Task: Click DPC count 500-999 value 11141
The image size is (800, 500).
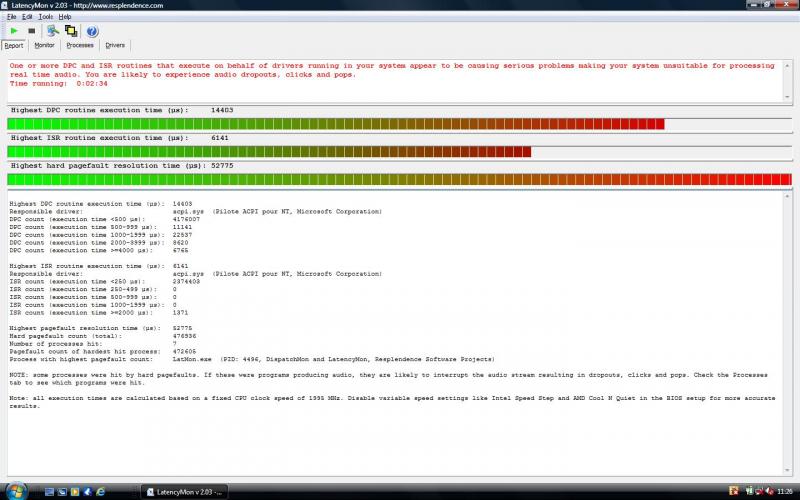Action: click(183, 227)
